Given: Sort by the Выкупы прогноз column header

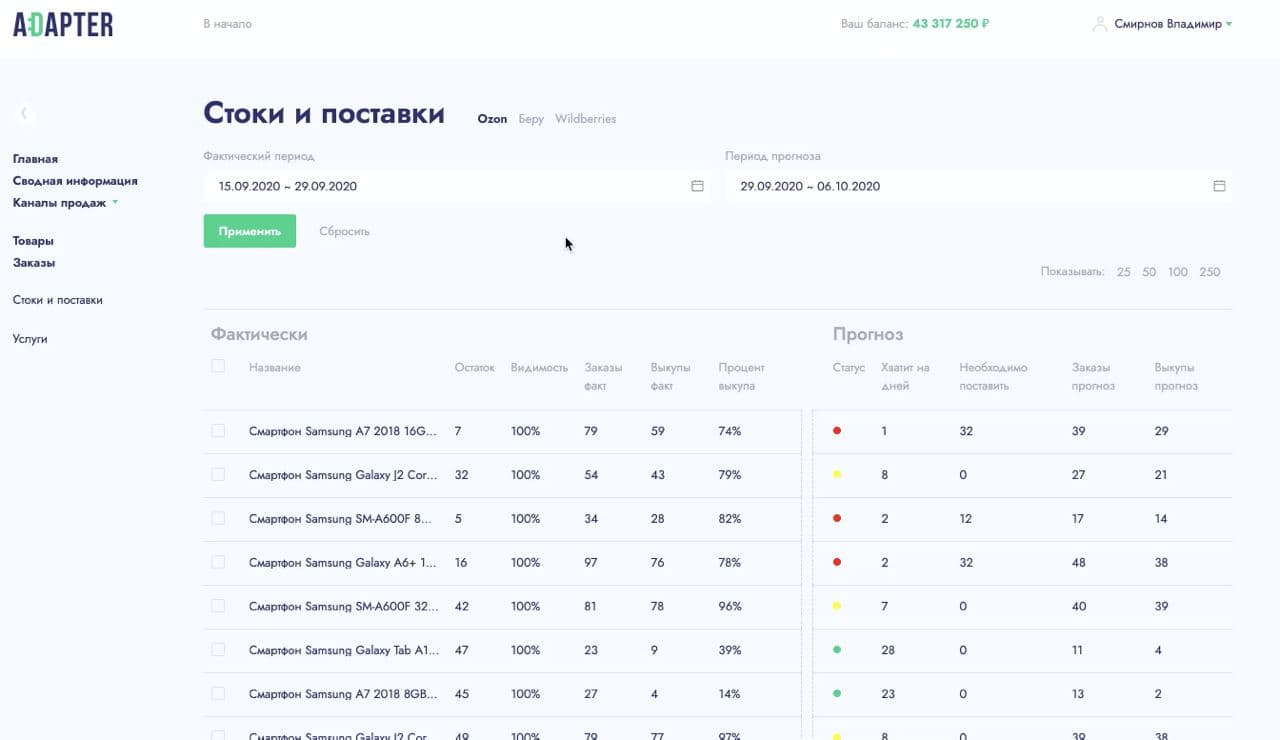Looking at the screenshot, I should tap(1176, 376).
